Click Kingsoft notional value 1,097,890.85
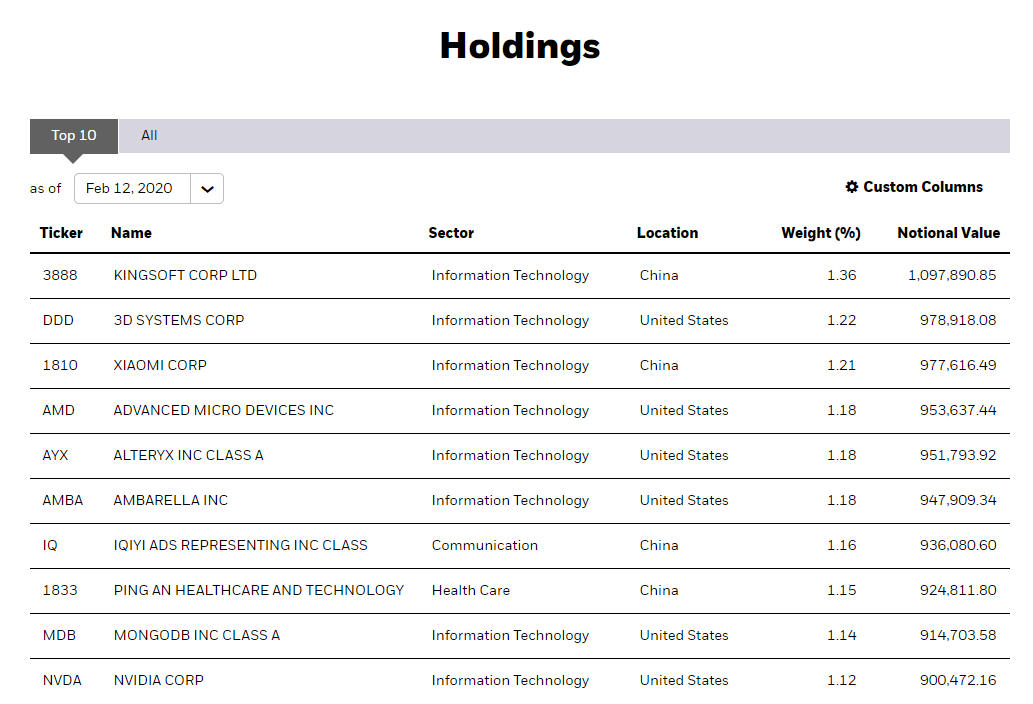 click(952, 275)
